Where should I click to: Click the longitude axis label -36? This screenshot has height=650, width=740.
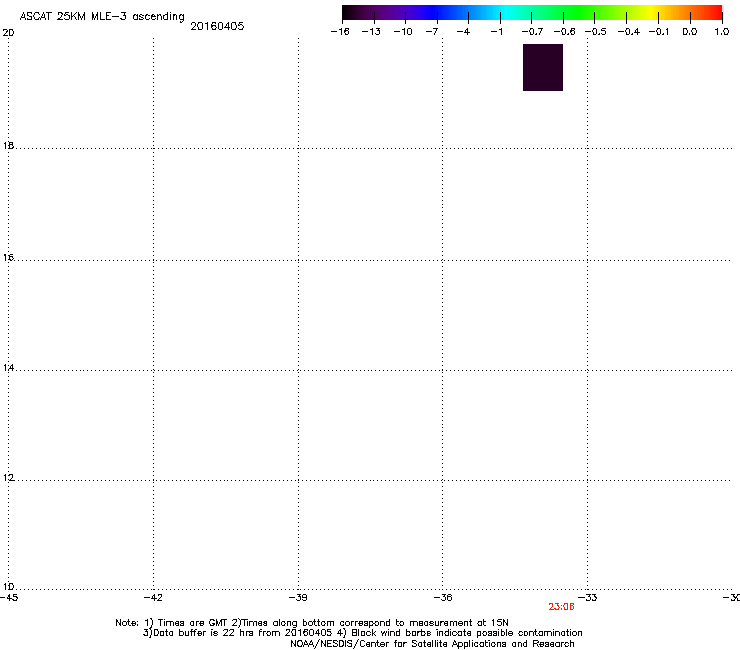443,598
